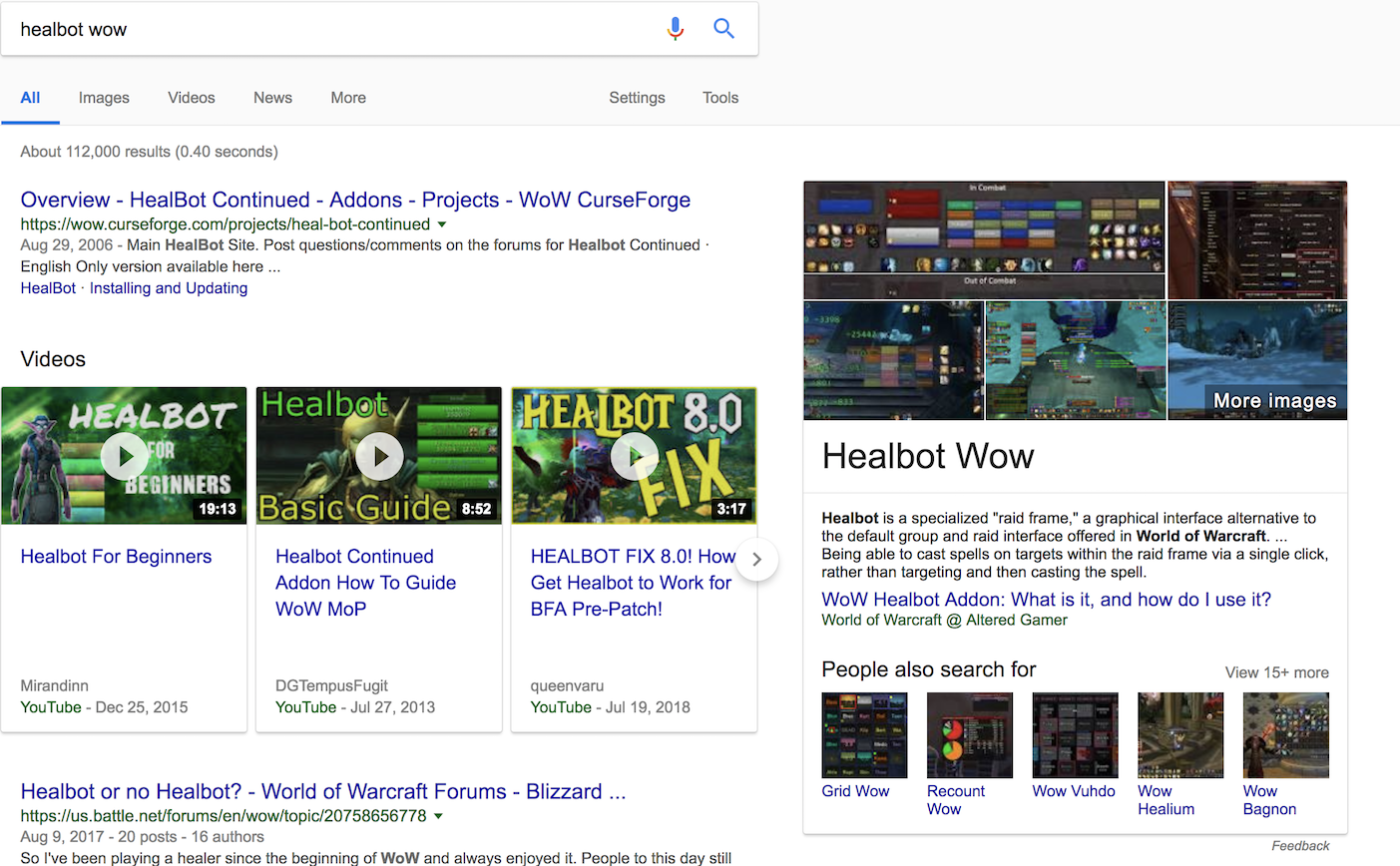Open 'WoW Healbot Addon: What is it' link

tap(1046, 600)
